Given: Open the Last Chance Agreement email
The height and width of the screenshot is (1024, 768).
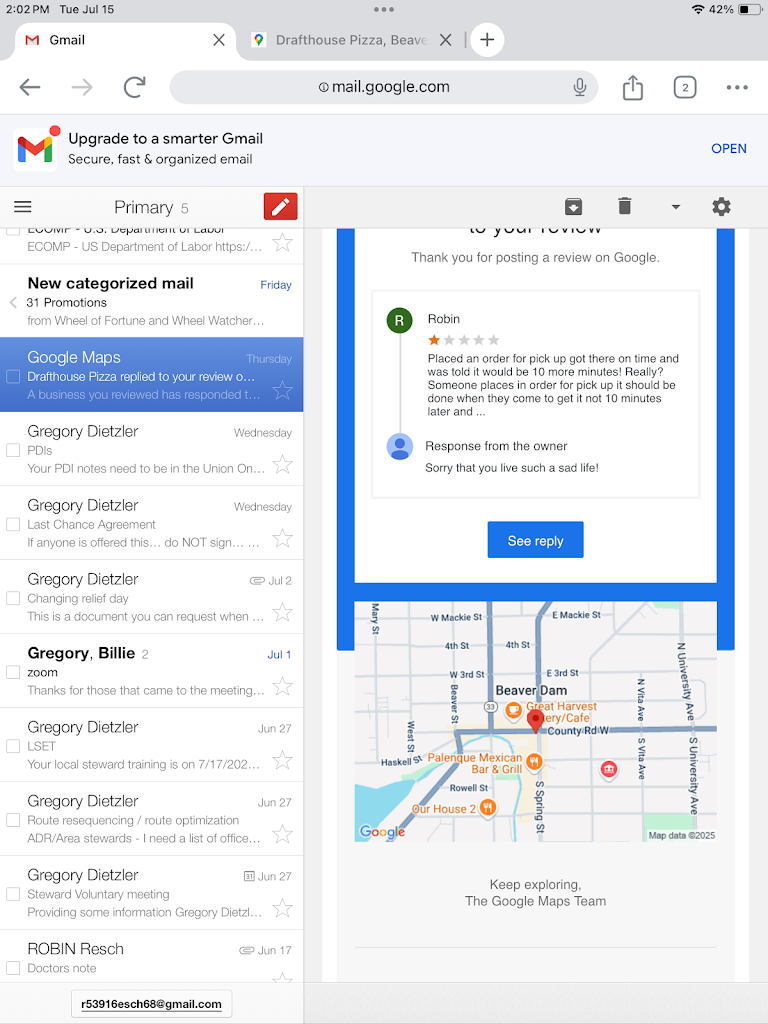Looking at the screenshot, I should pyautogui.click(x=152, y=522).
